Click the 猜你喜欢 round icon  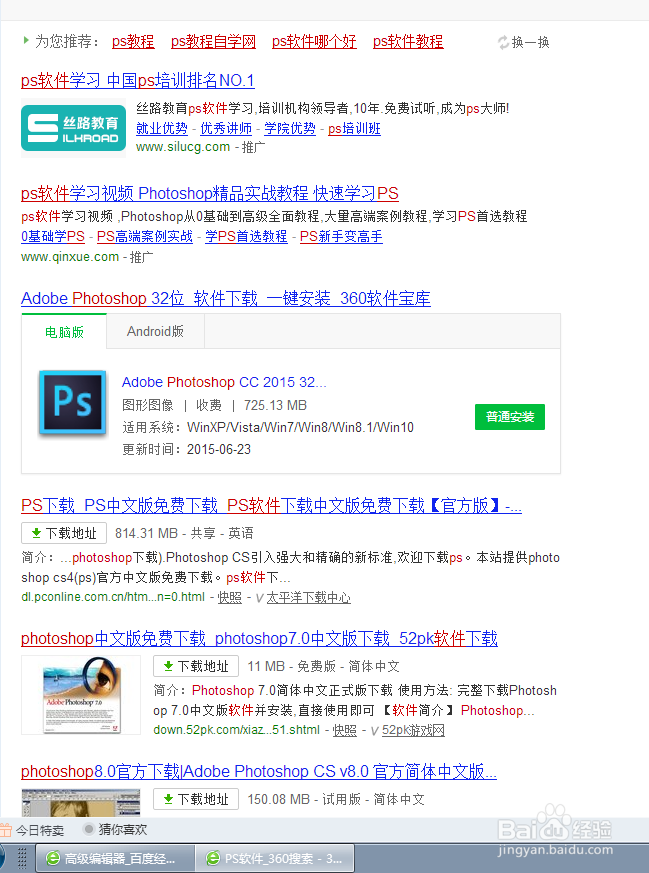[x=88, y=829]
